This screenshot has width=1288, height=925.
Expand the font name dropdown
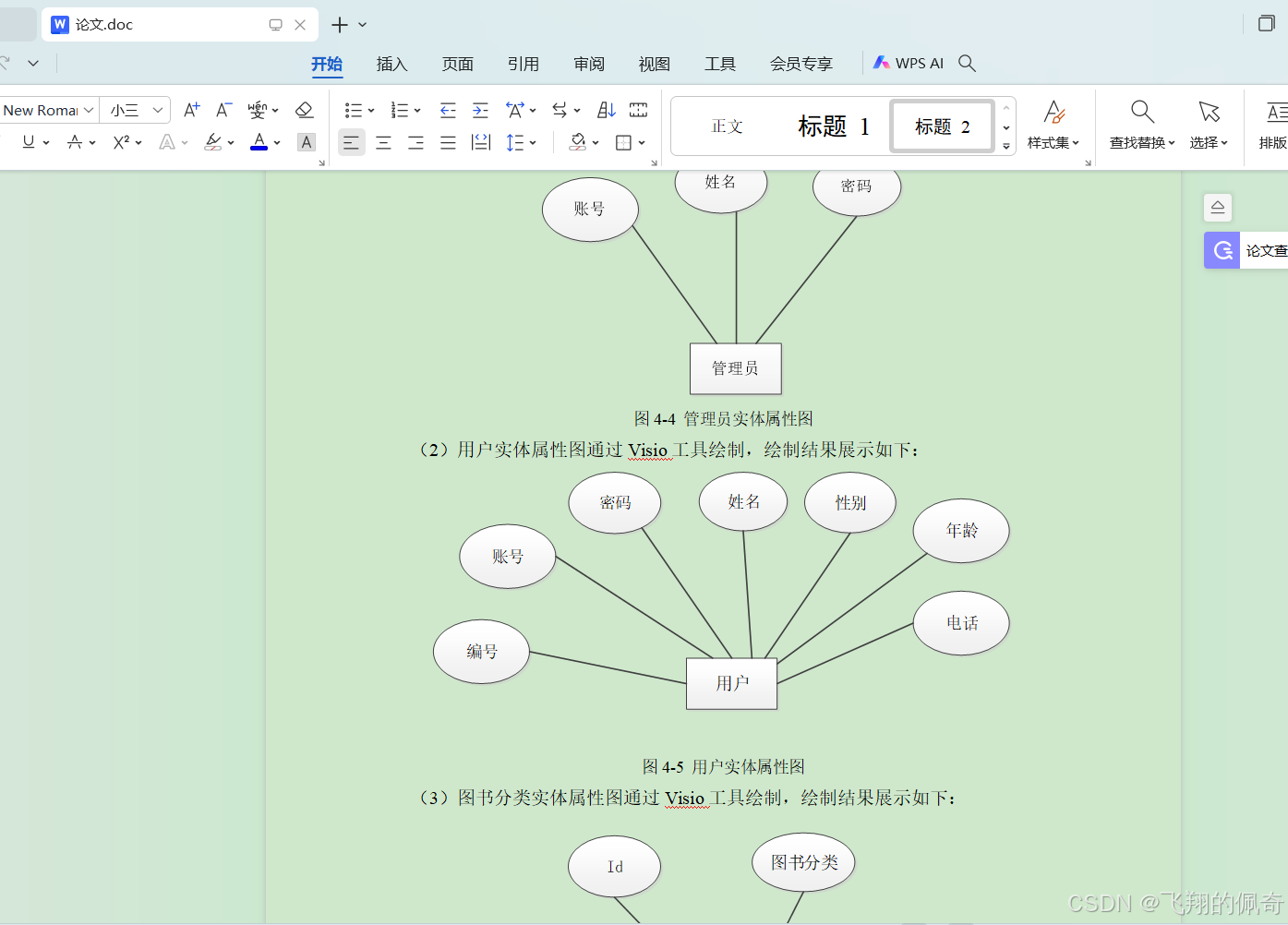coord(89,111)
